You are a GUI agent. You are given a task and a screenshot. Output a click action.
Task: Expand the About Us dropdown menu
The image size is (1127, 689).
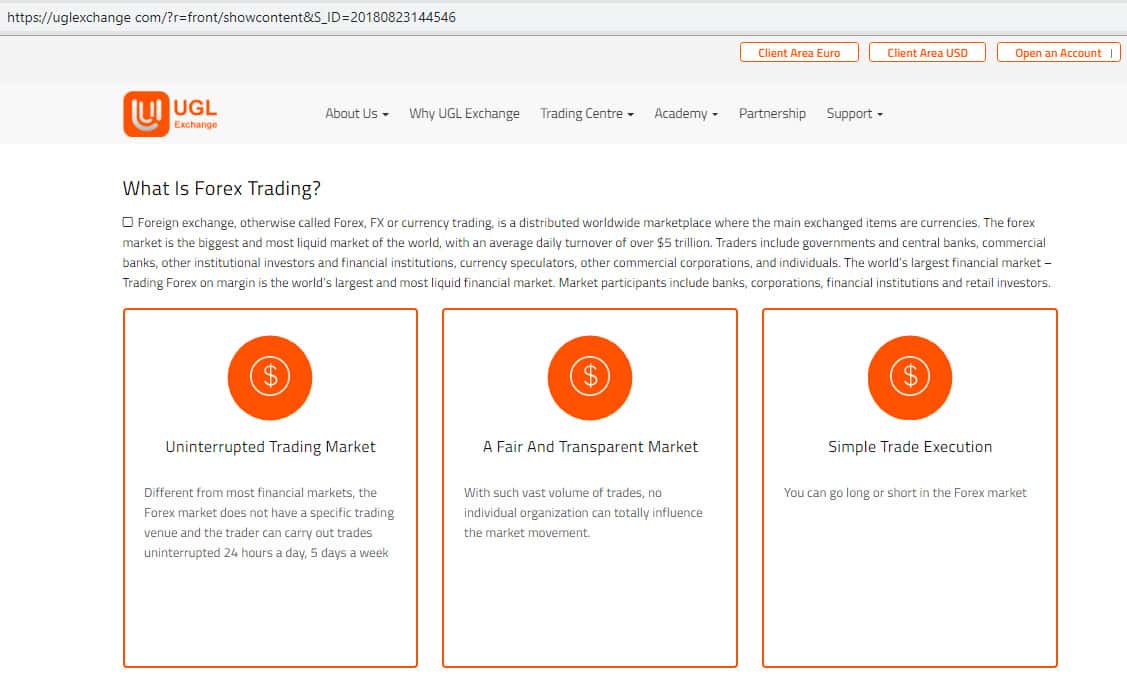coord(356,114)
